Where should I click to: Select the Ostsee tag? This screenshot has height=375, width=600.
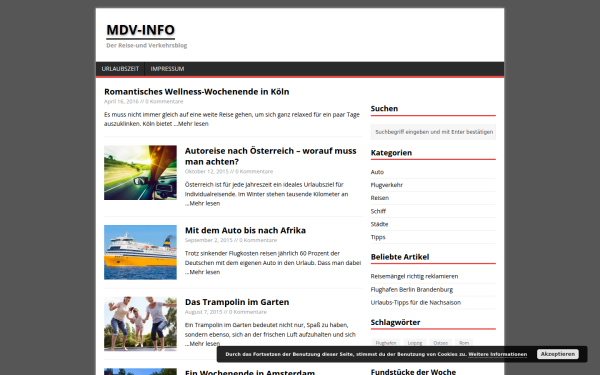point(440,343)
